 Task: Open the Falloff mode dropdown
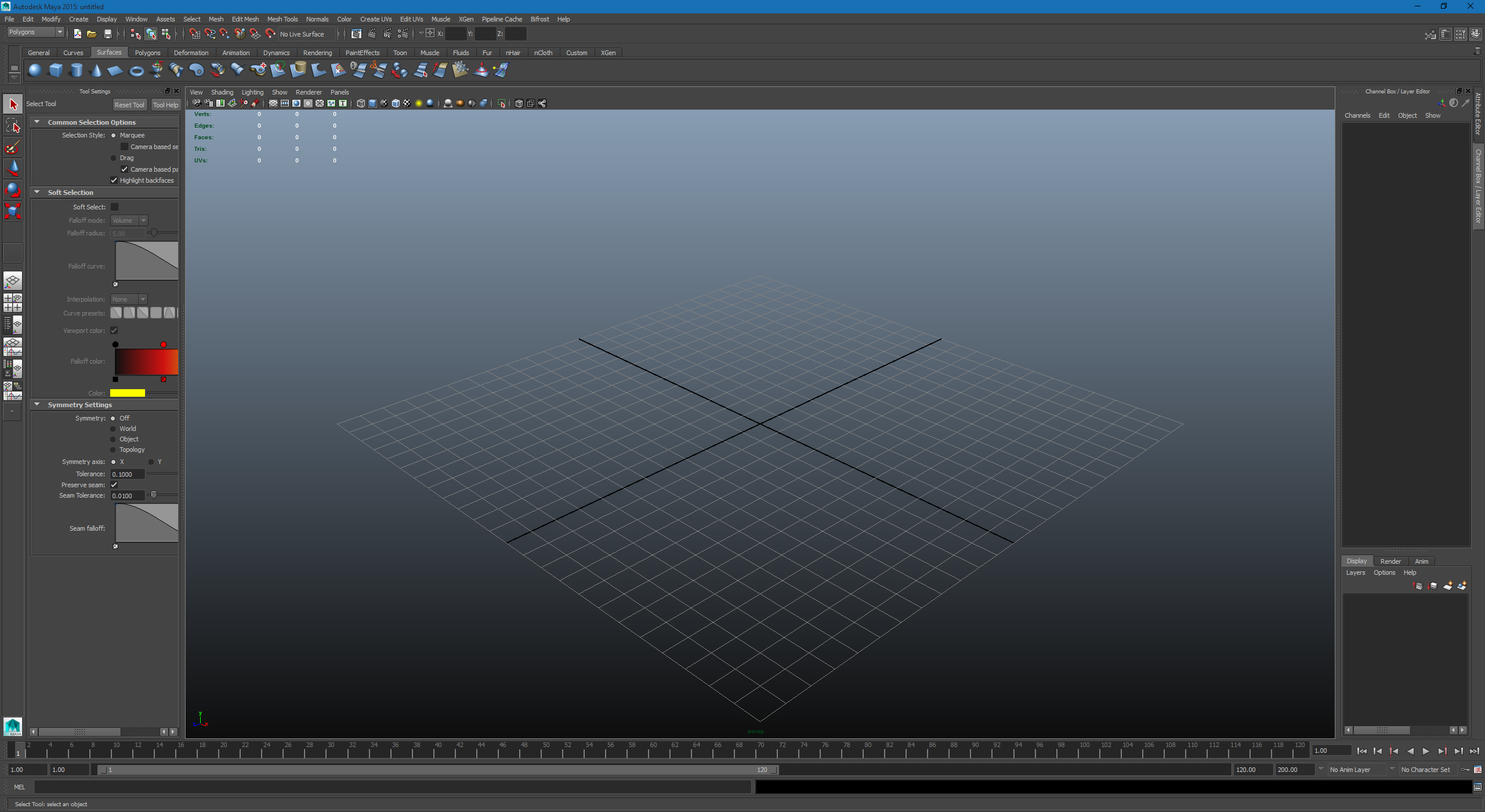click(x=129, y=220)
